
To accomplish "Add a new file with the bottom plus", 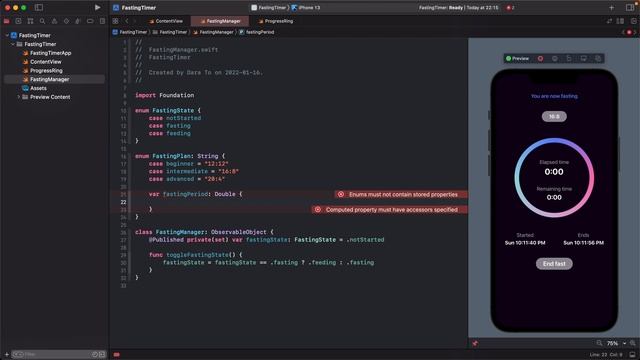I will 7,354.
